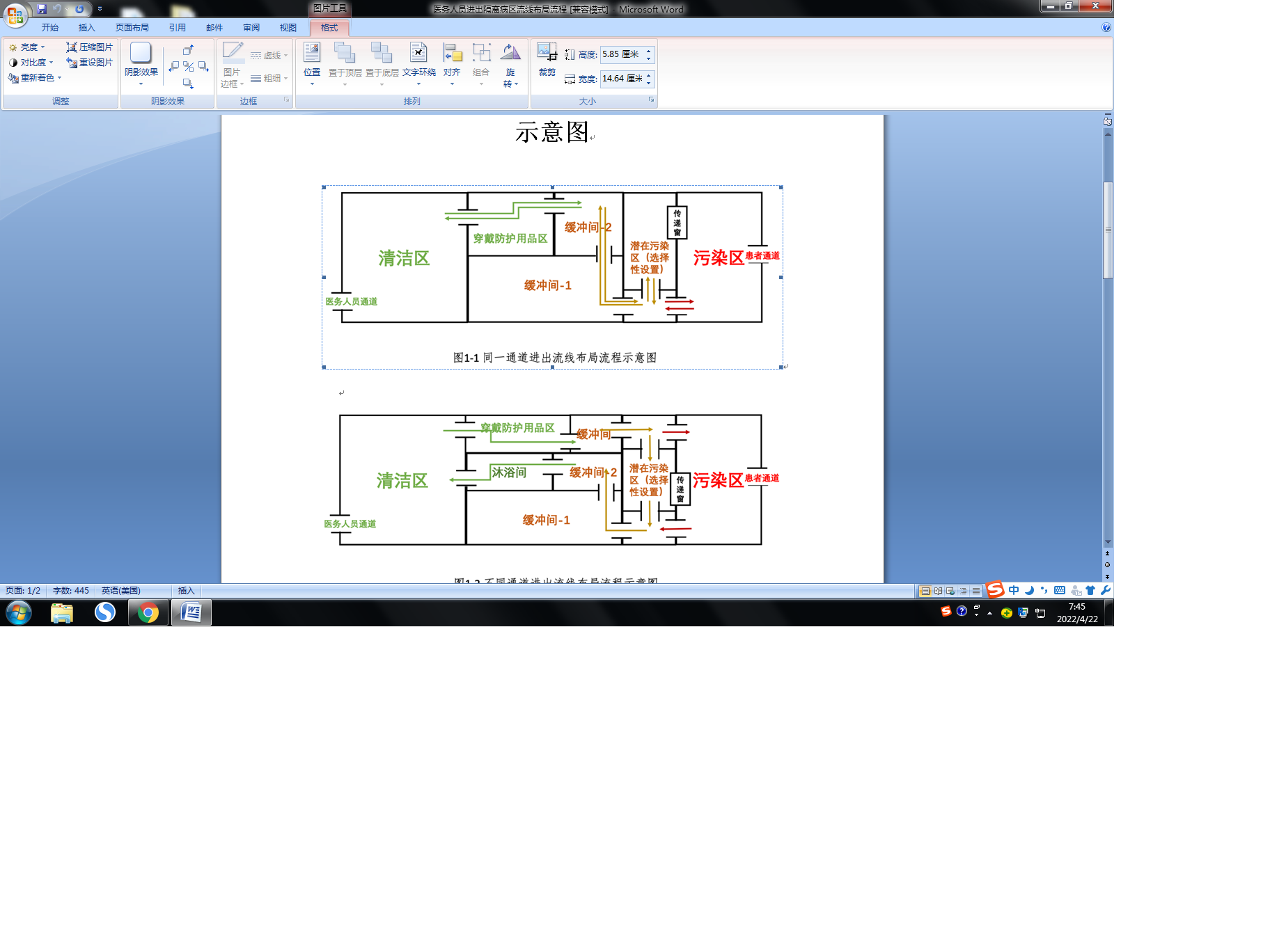Image resolution: width=1270 pixels, height=952 pixels.
Task: Open the 引用 tab
Action: point(177,28)
